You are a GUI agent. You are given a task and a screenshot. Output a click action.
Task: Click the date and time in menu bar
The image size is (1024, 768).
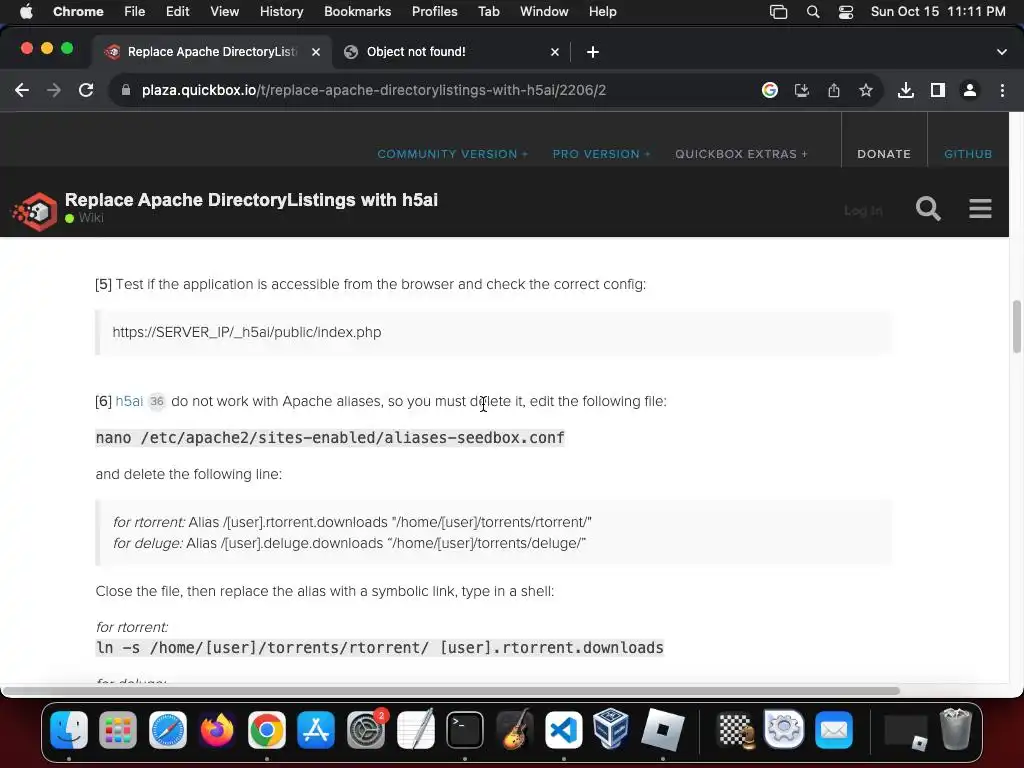point(938,12)
